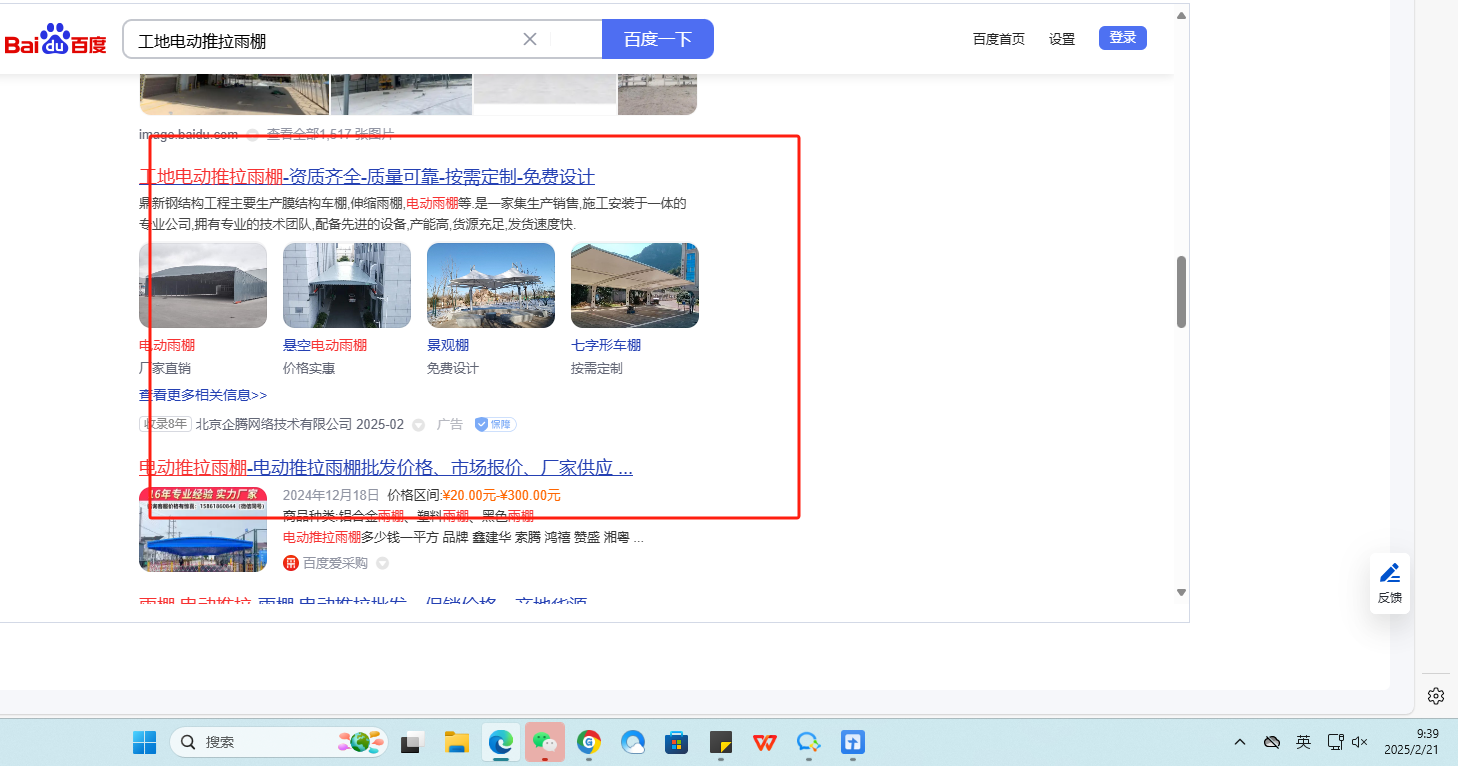Open the 百度首页 link
Viewport: 1458px width, 766px height.
pos(998,39)
